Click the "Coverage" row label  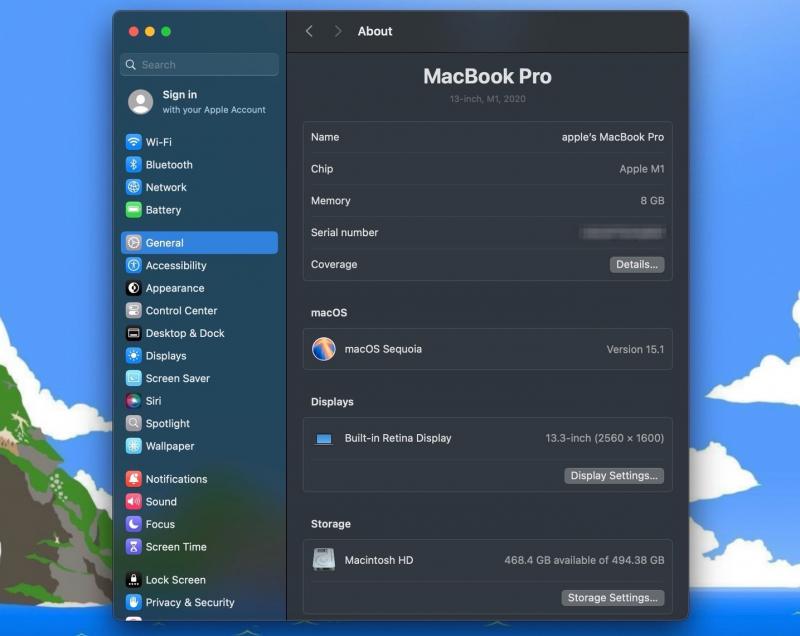(334, 264)
